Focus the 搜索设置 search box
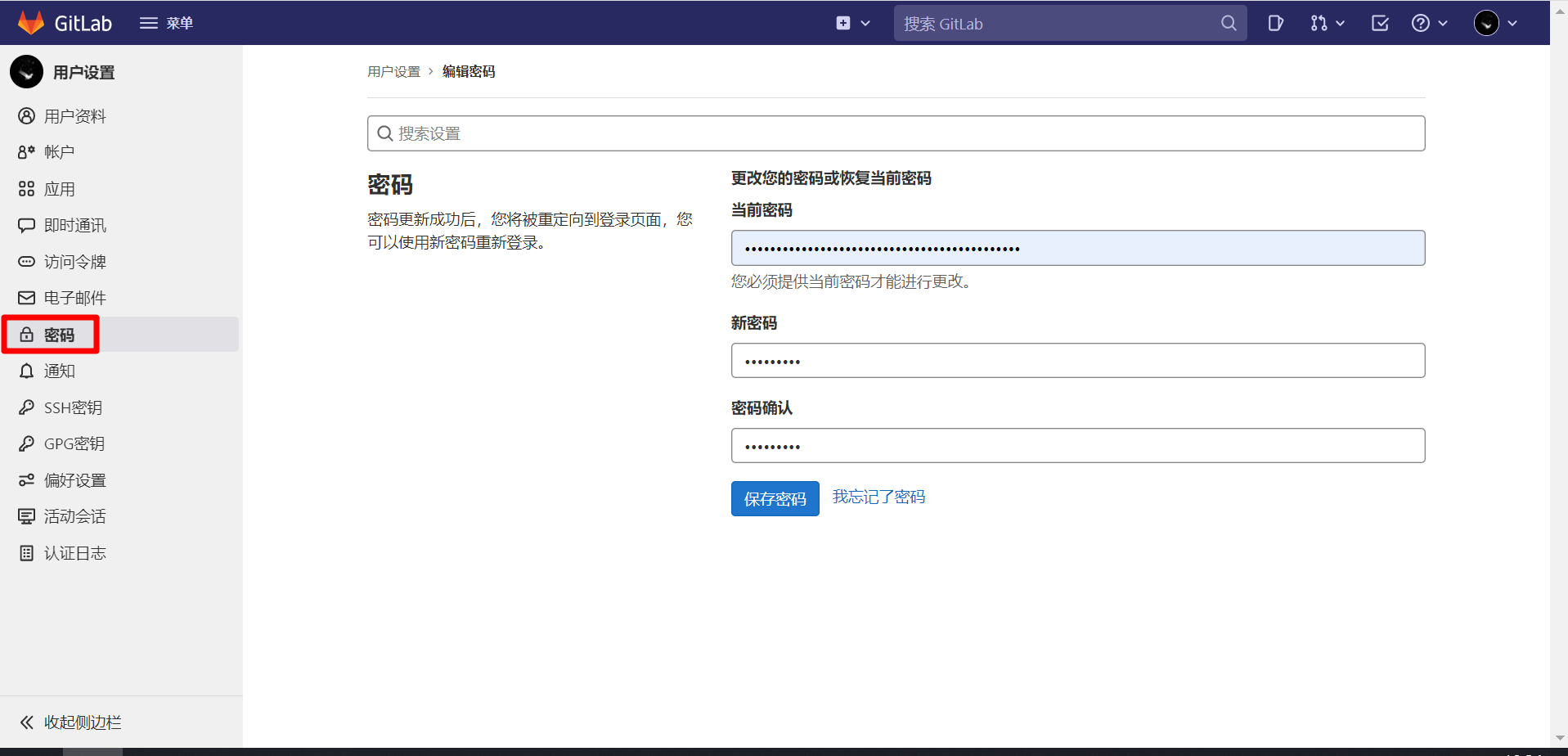 [896, 133]
